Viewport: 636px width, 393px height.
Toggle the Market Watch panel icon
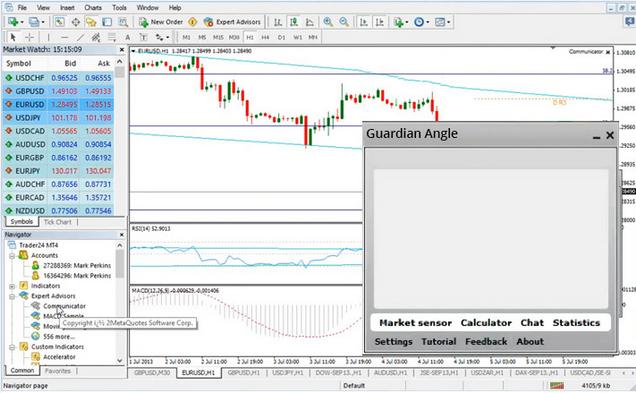pos(60,22)
